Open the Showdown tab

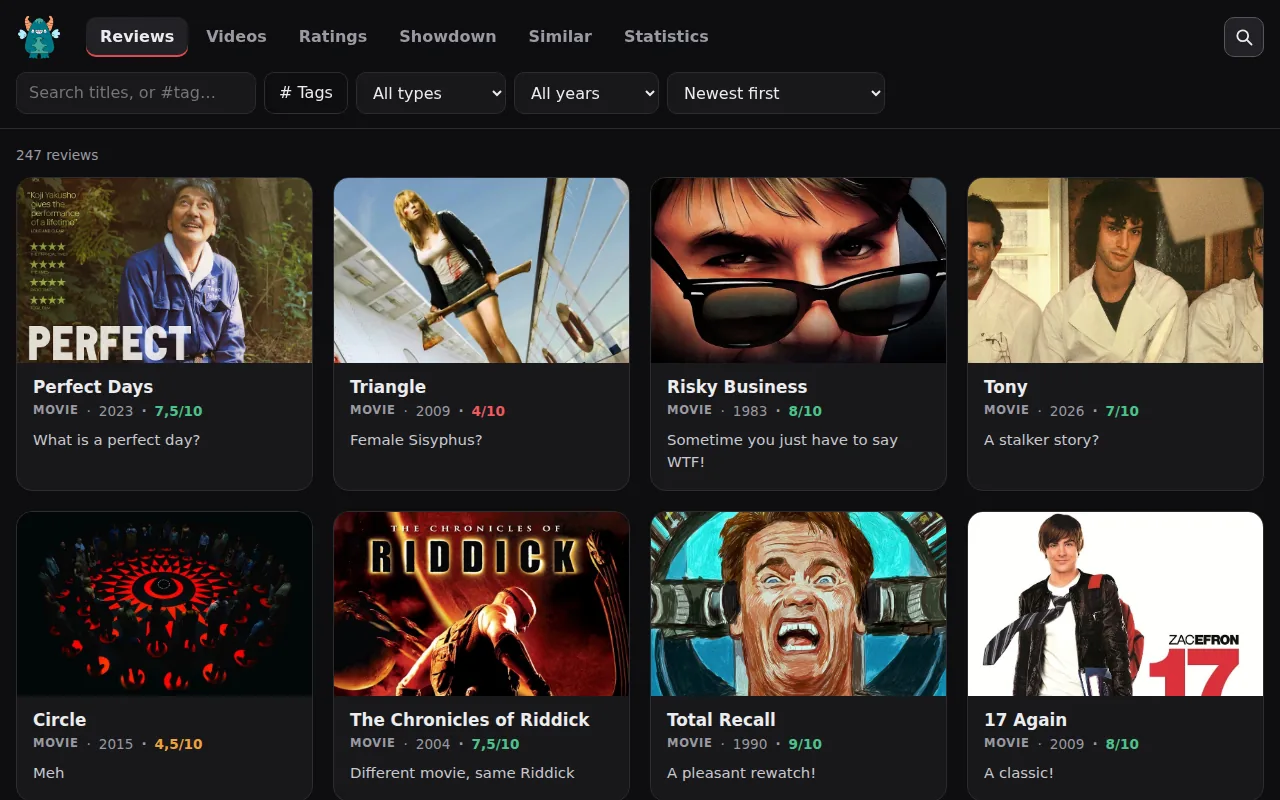click(448, 36)
